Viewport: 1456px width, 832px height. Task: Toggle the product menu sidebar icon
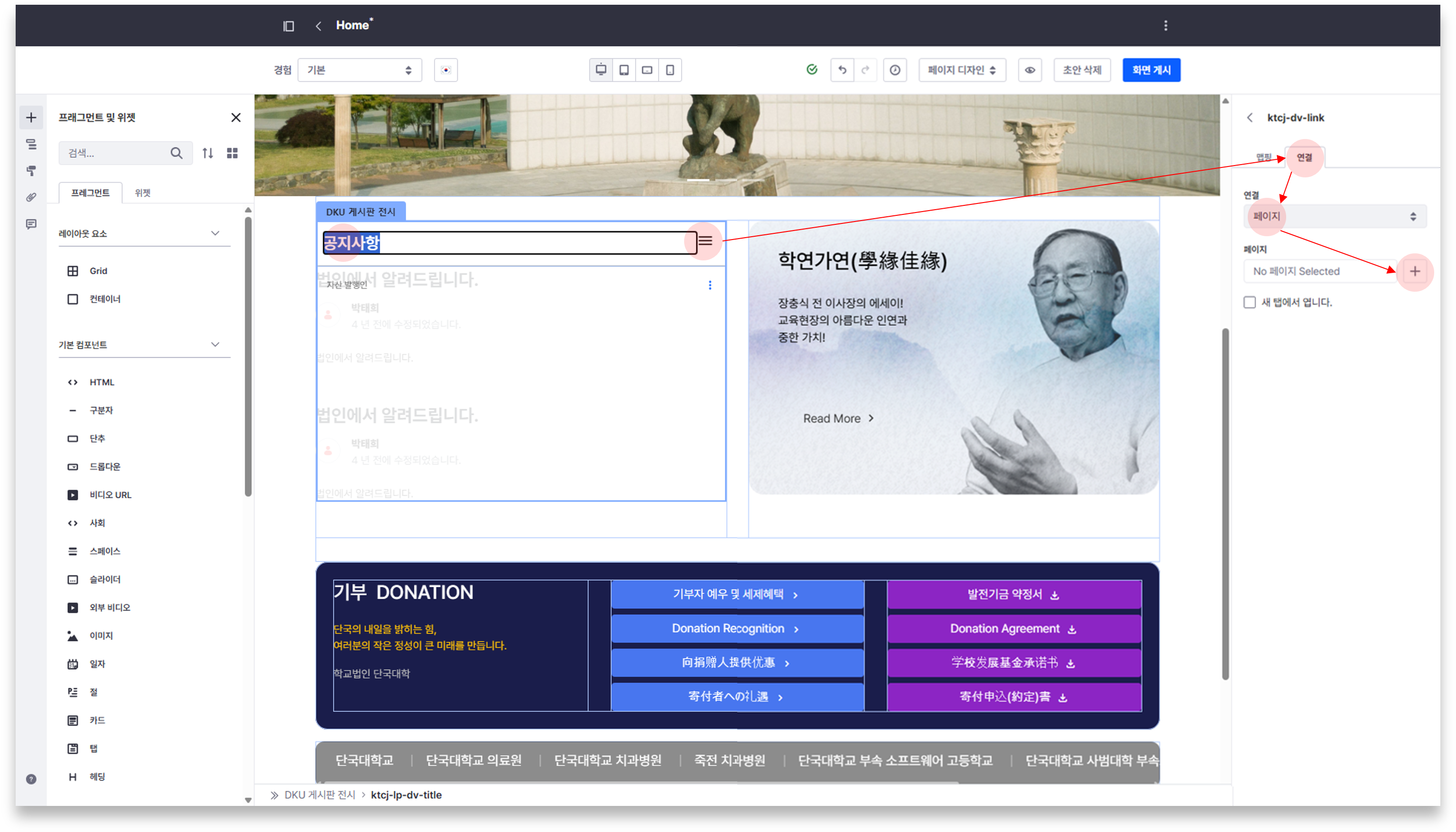click(288, 26)
